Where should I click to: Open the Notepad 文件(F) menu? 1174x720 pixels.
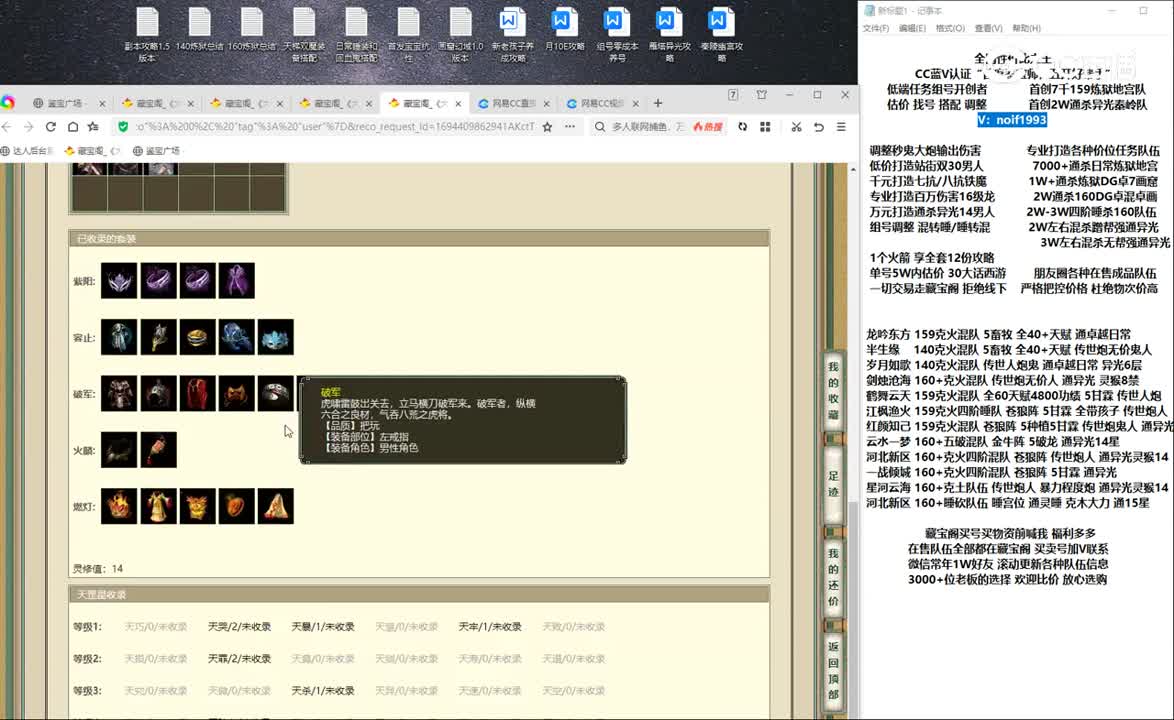[876, 28]
